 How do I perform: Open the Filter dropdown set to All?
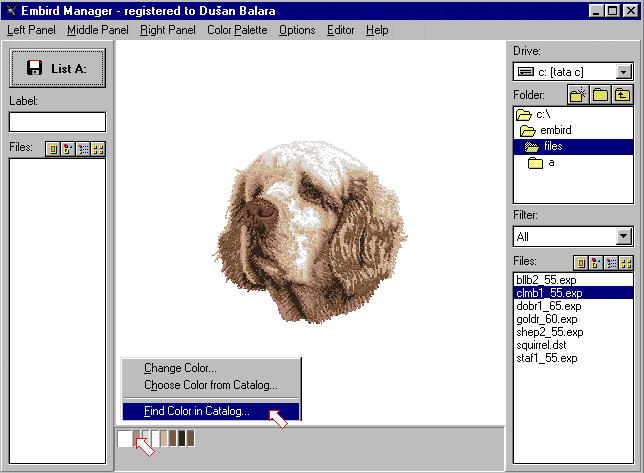624,237
